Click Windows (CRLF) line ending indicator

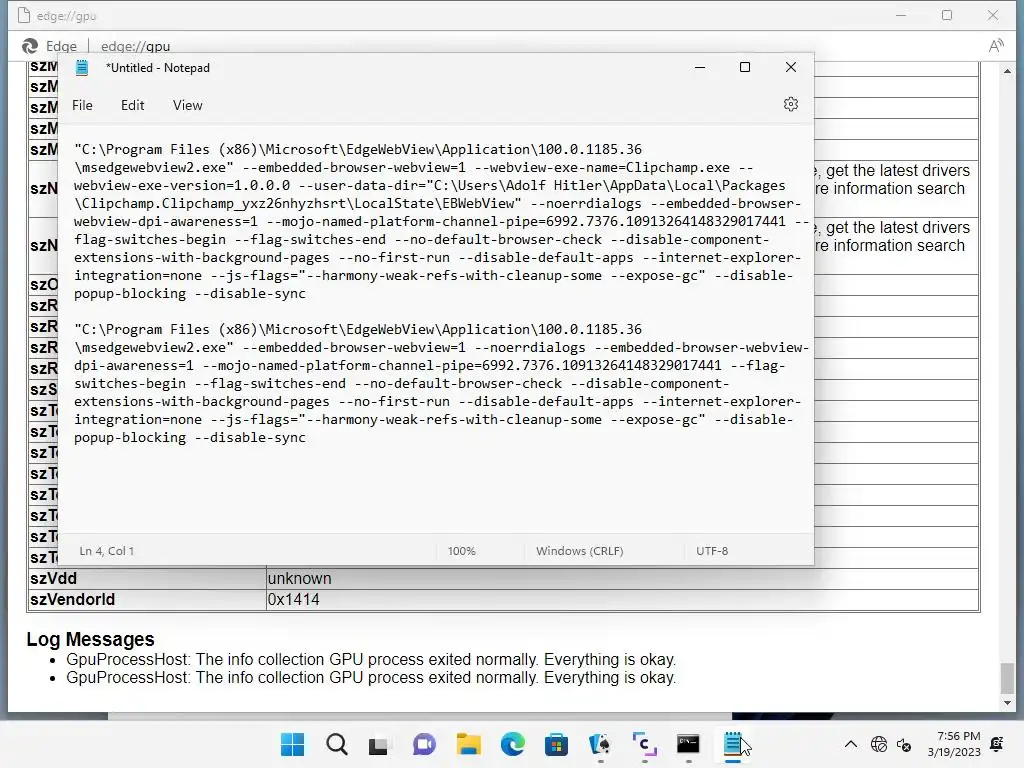tap(579, 551)
